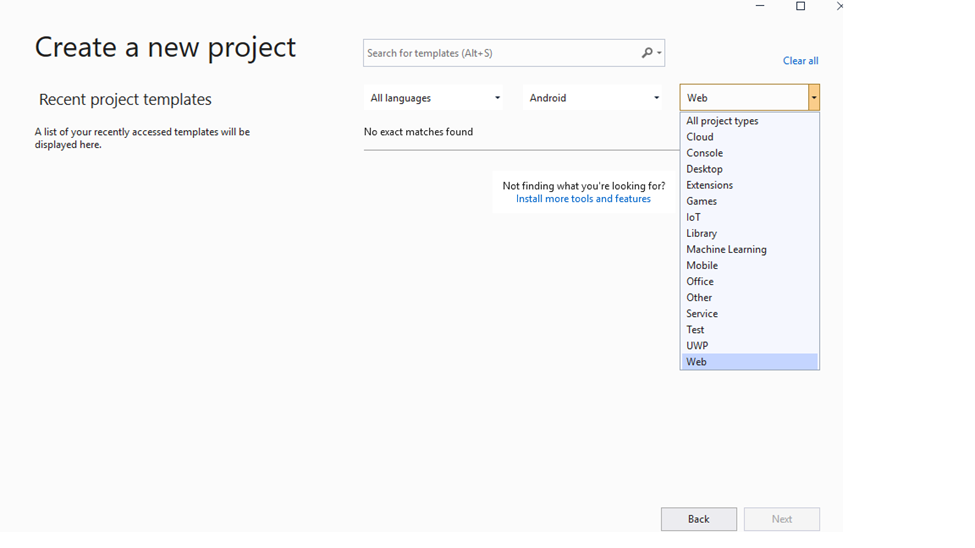
Task: Choose Cloud project type
Action: click(749, 137)
